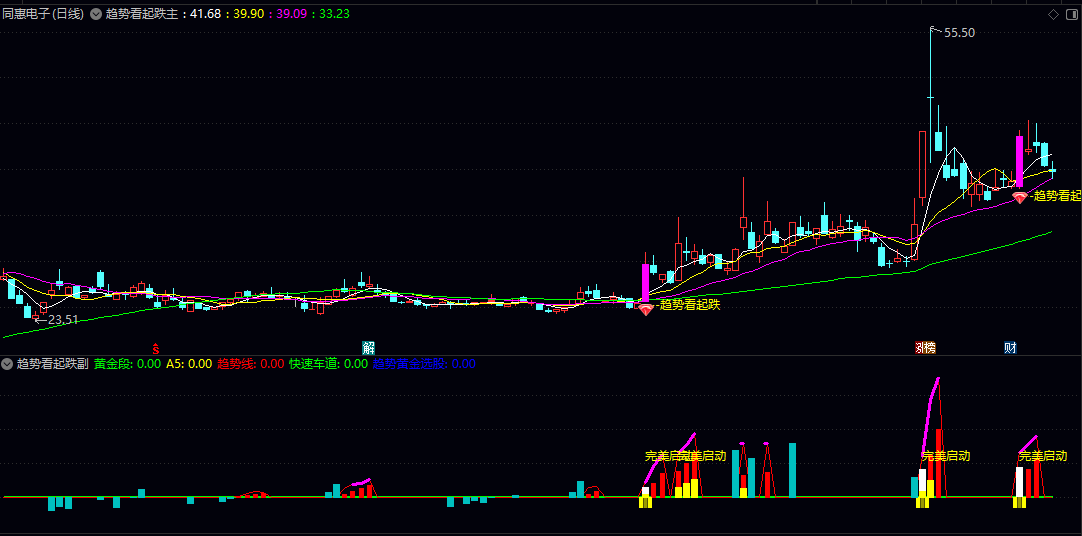
Task: Click the red gem signal near 趋势看起跌
Action: pos(646,310)
